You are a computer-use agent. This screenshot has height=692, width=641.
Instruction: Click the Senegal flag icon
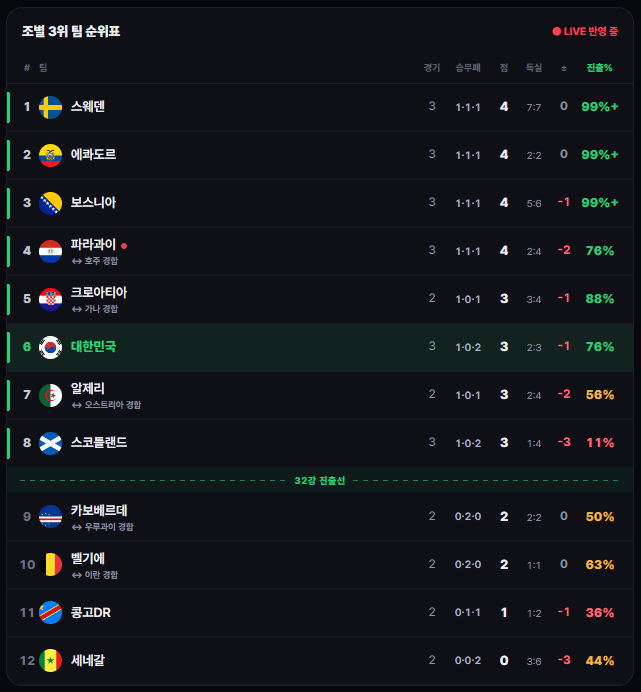coord(50,661)
